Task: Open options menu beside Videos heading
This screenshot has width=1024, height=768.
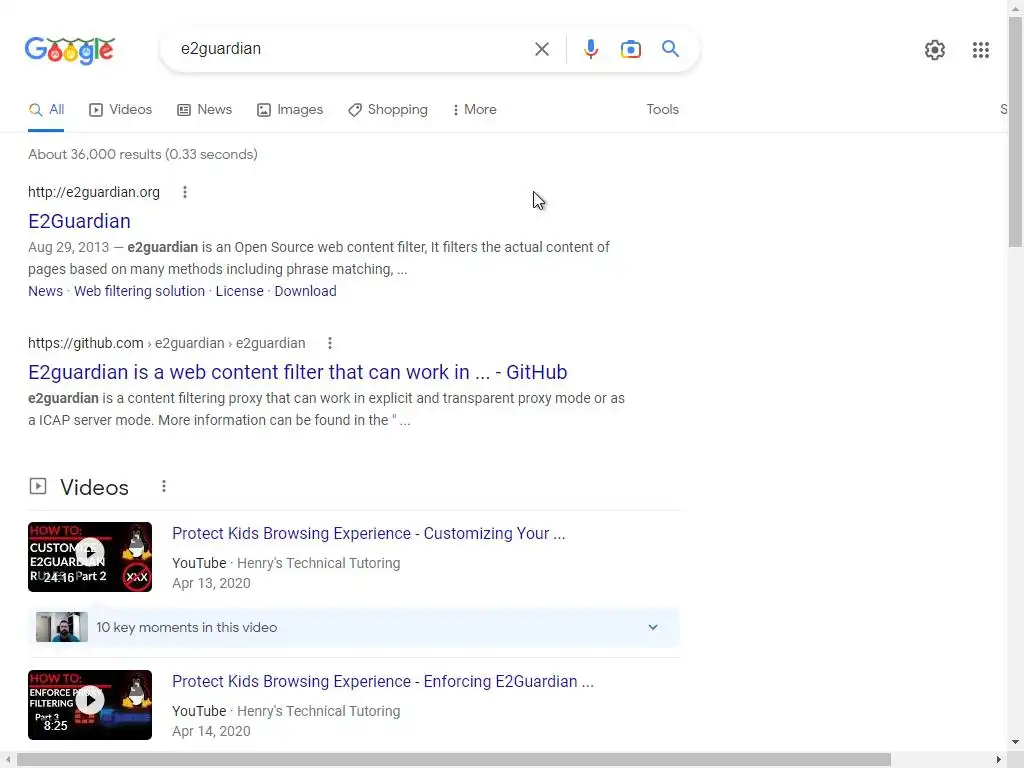Action: [164, 487]
